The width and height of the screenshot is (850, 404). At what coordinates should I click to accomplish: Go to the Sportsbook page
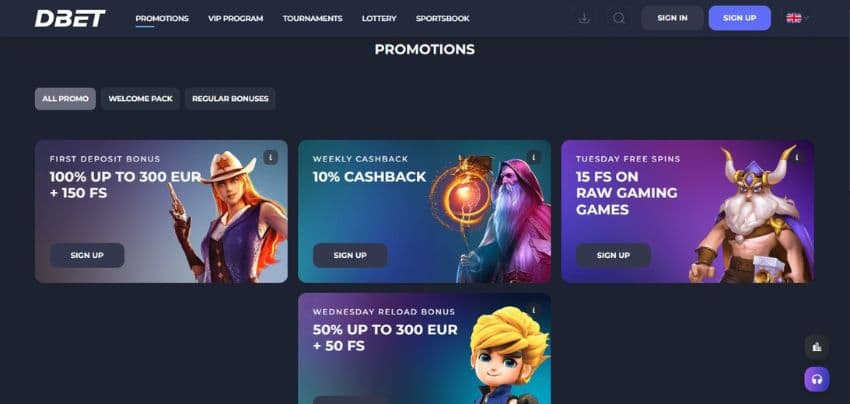(x=442, y=18)
